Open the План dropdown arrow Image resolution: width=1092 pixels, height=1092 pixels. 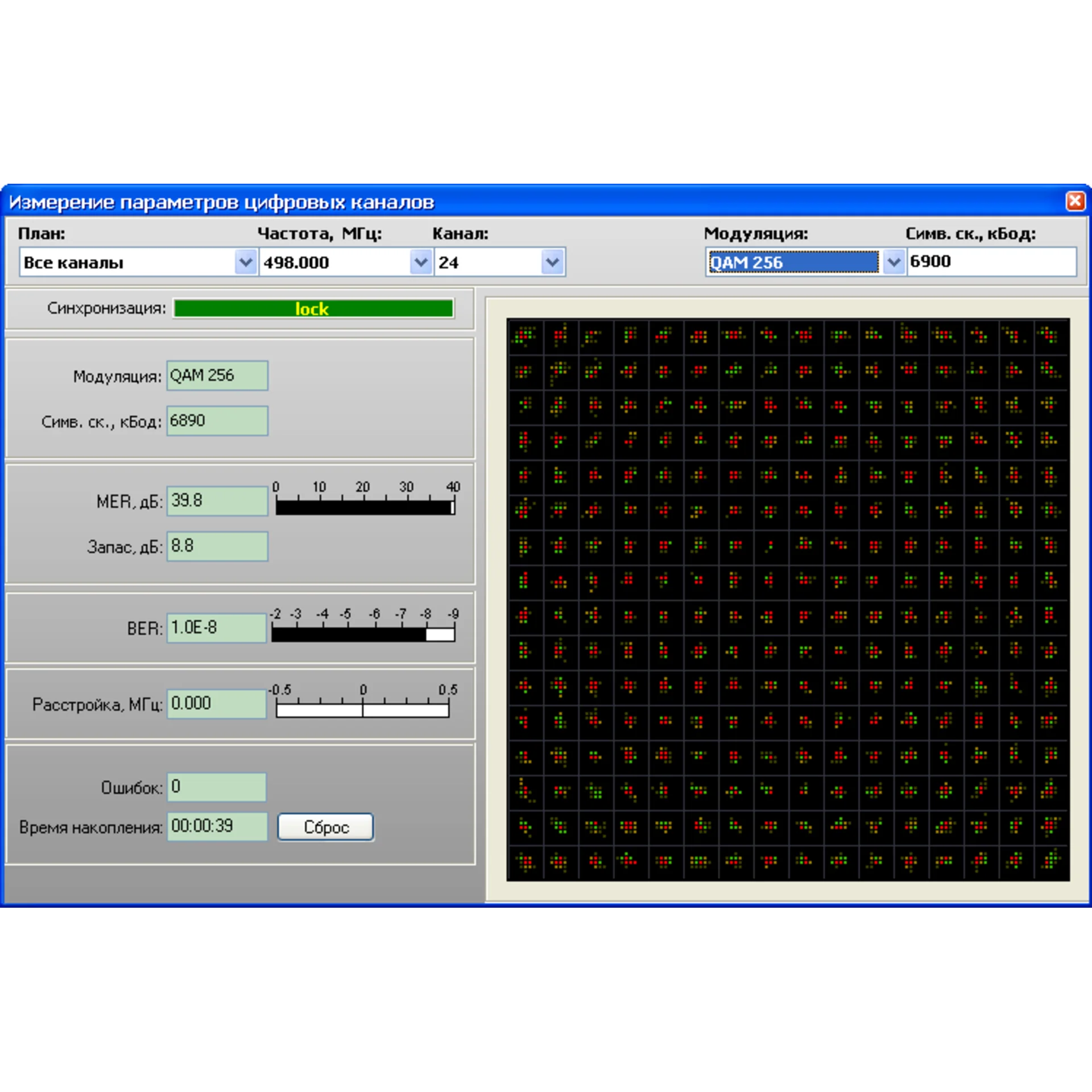[246, 262]
